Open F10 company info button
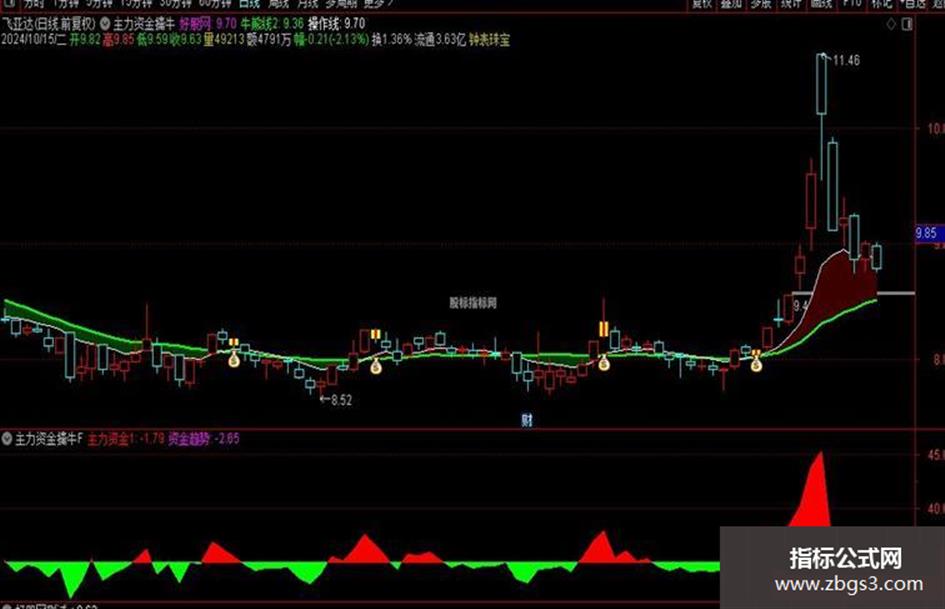The width and height of the screenshot is (945, 609). pos(852,4)
